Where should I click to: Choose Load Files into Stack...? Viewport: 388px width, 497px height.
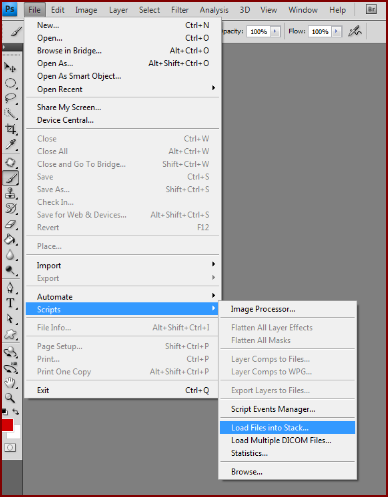tap(288, 427)
